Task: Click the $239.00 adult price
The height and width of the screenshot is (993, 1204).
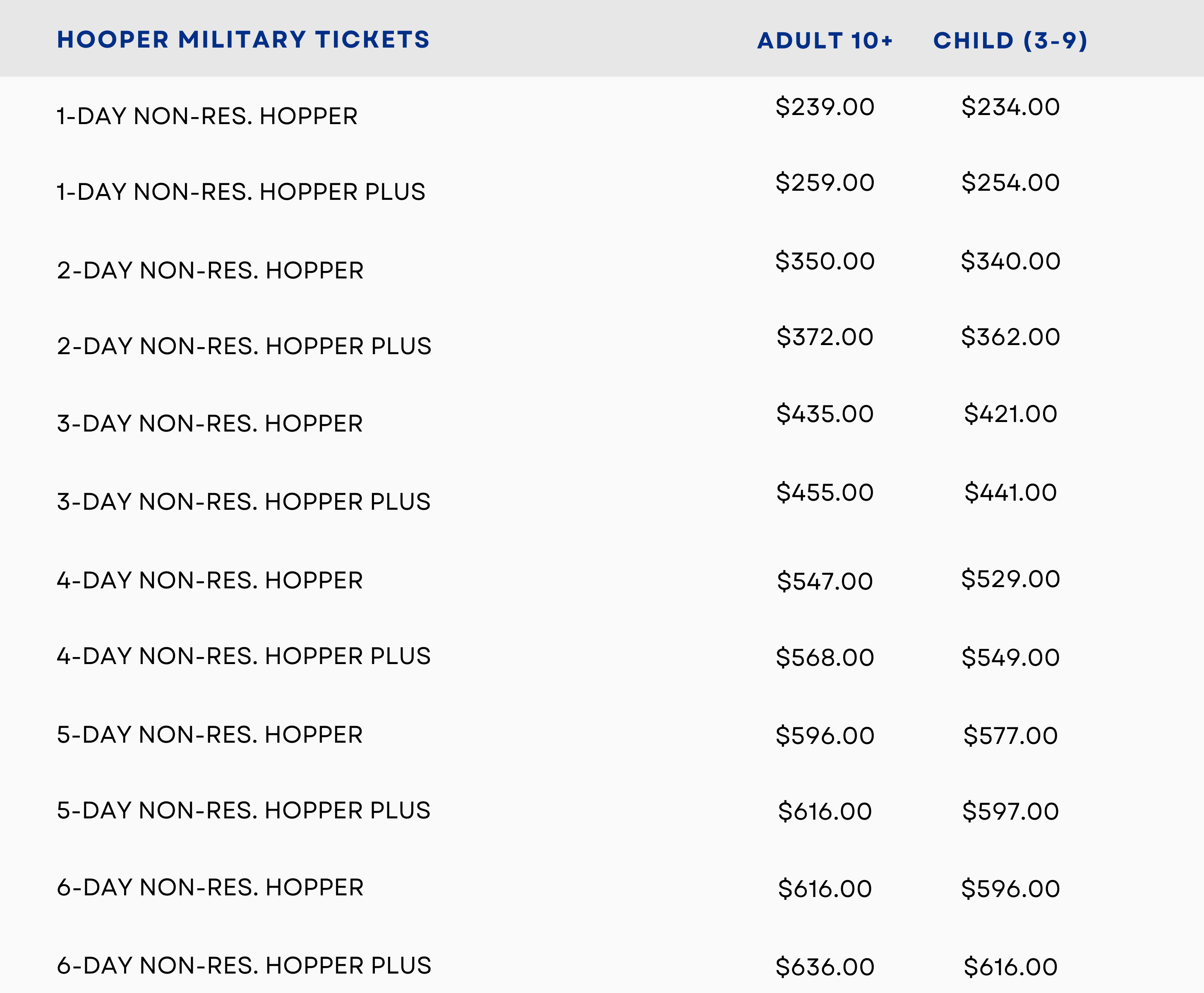Action: coord(825,107)
